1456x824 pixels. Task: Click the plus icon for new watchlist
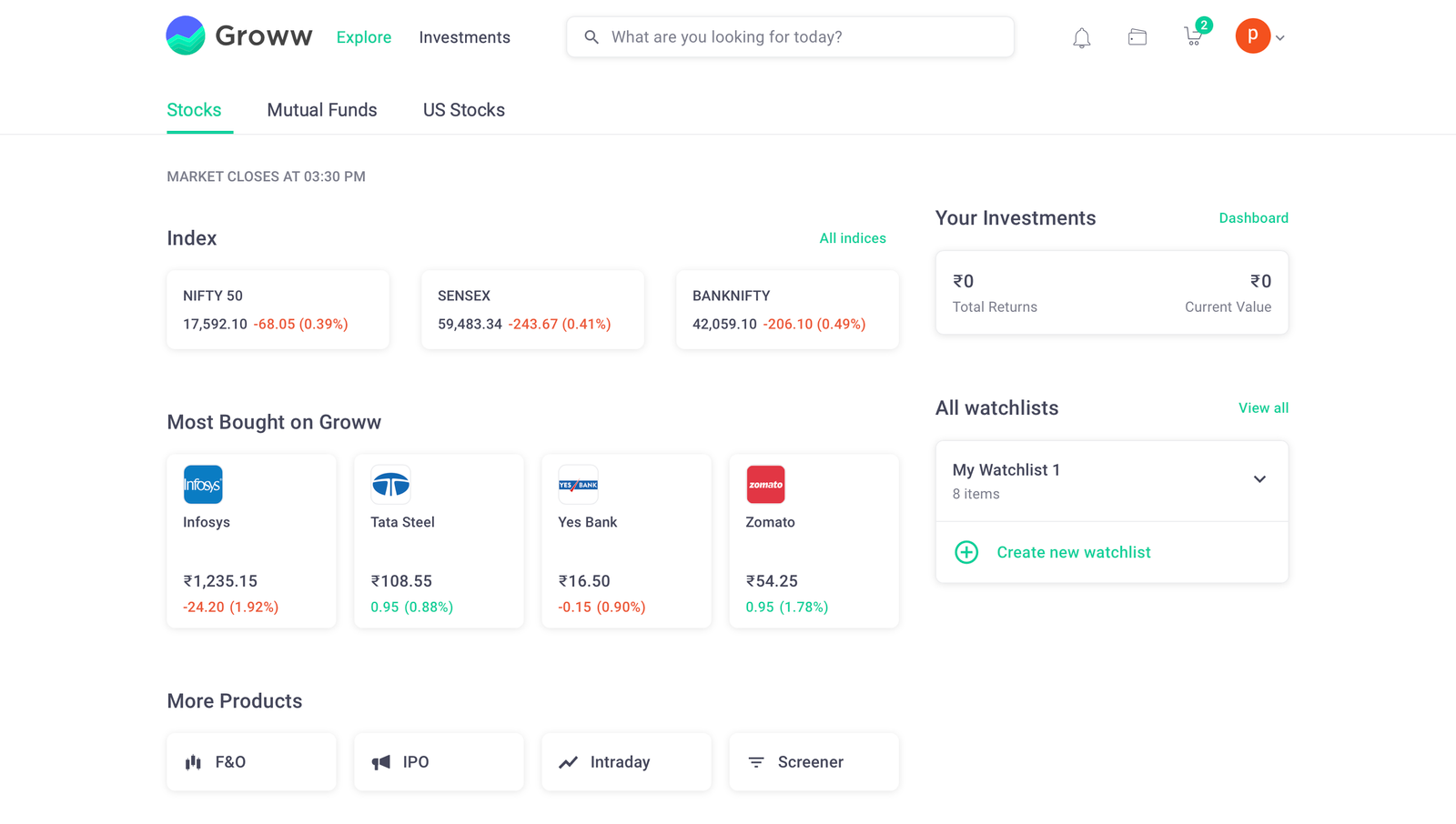point(966,552)
